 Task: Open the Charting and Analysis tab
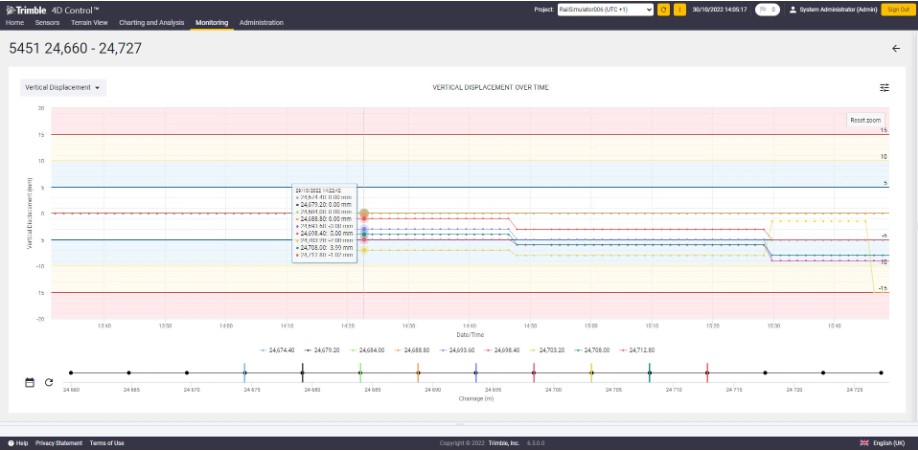tap(151, 22)
